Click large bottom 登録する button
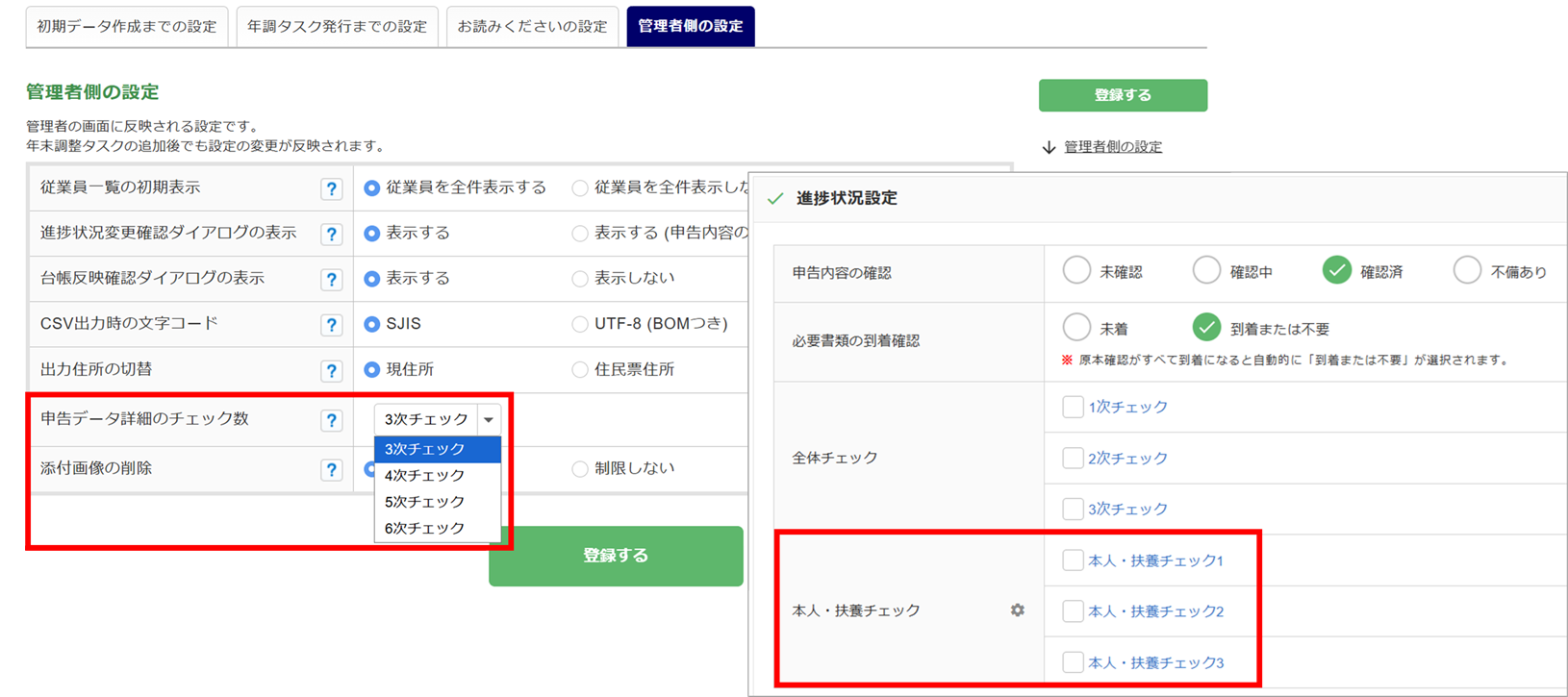This screenshot has height=697, width=1568. (x=616, y=556)
